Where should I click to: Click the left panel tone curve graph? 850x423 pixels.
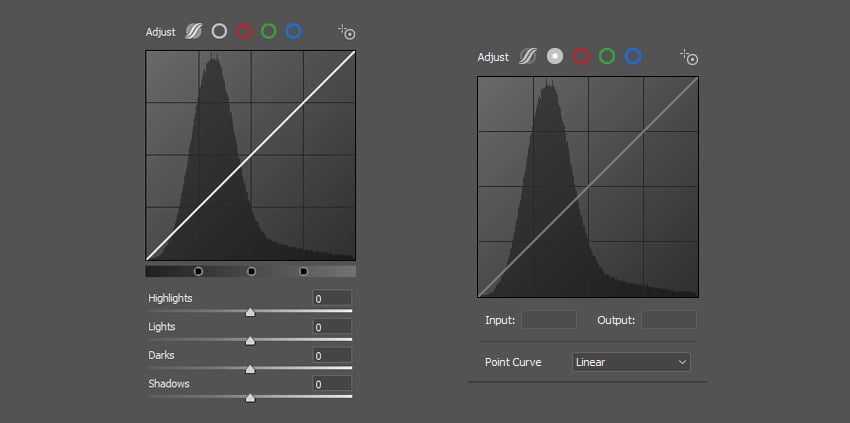click(250, 156)
